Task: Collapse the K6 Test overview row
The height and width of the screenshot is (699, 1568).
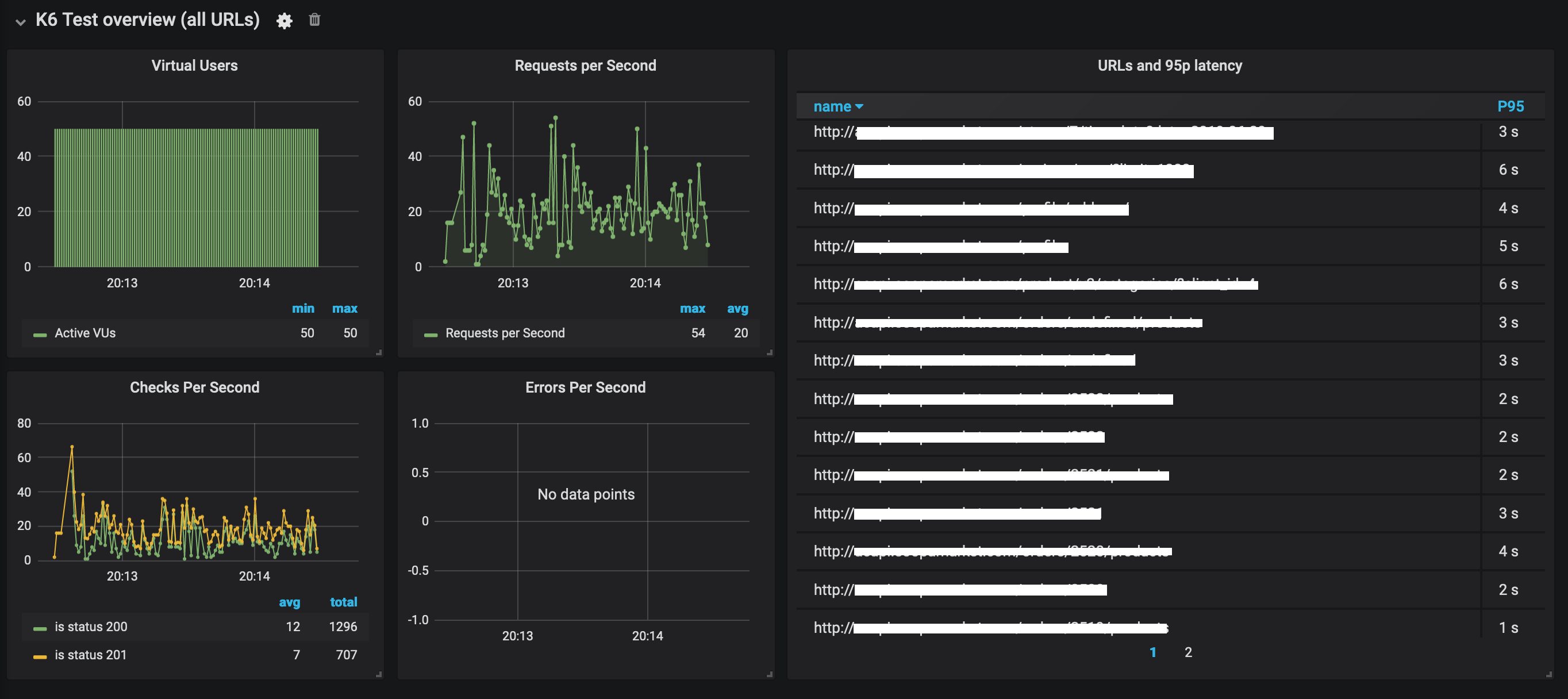Action: coord(21,22)
